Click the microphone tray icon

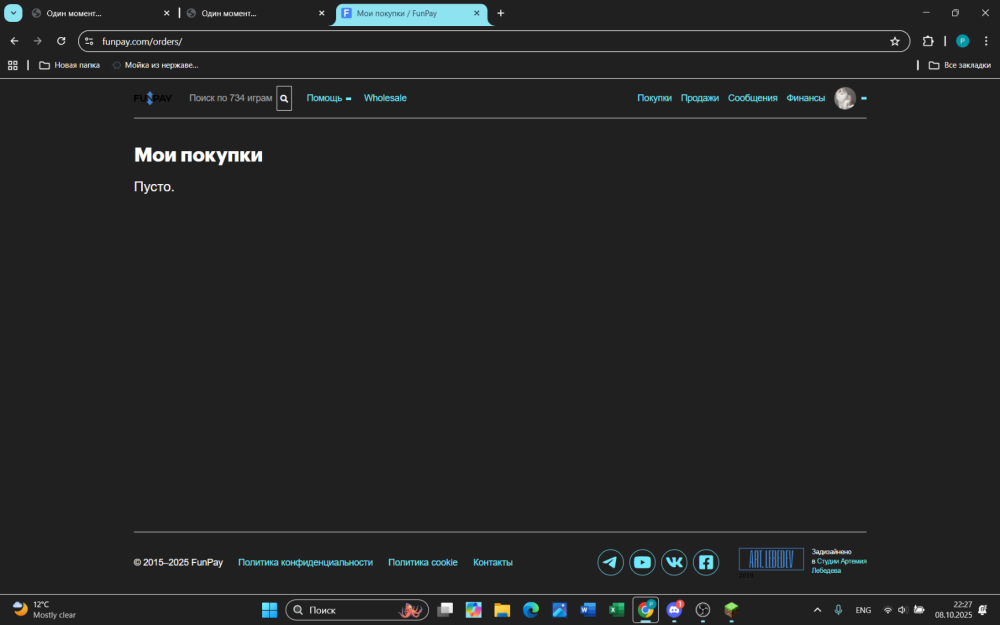click(838, 610)
